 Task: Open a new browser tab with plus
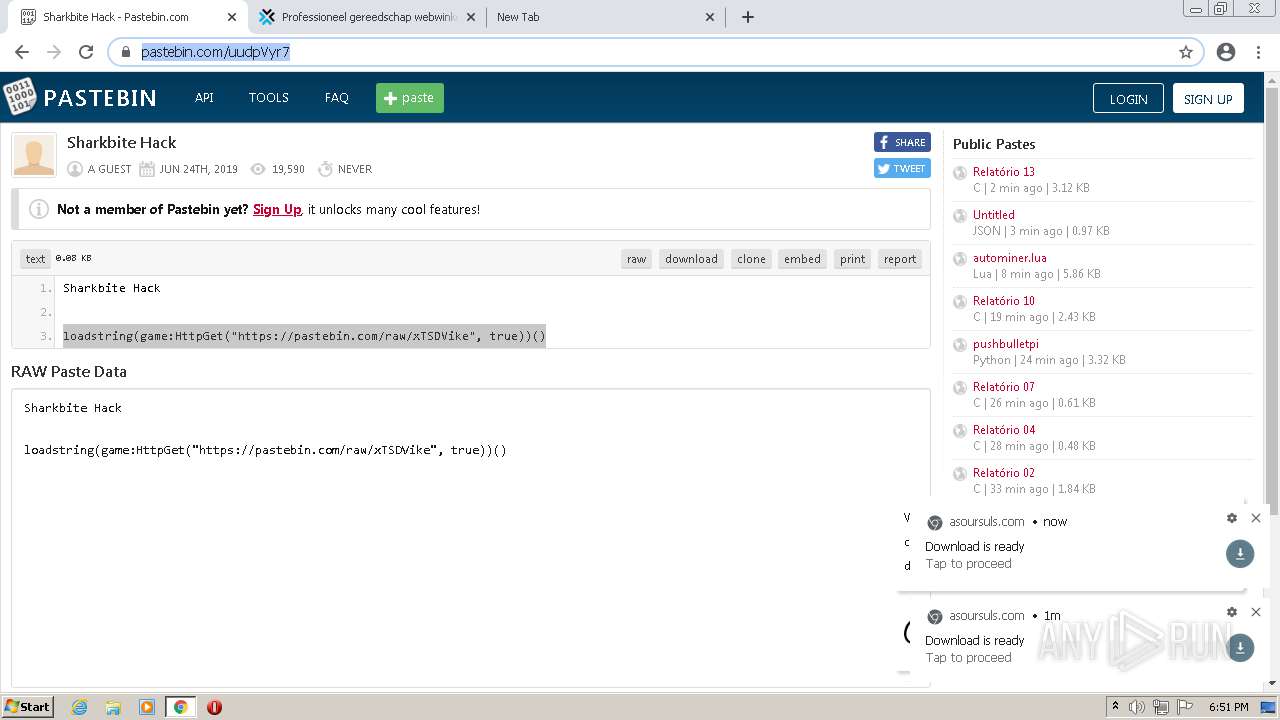point(748,17)
